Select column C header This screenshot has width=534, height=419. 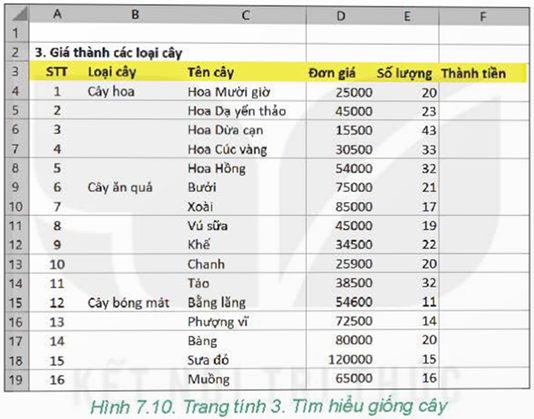[x=246, y=15]
